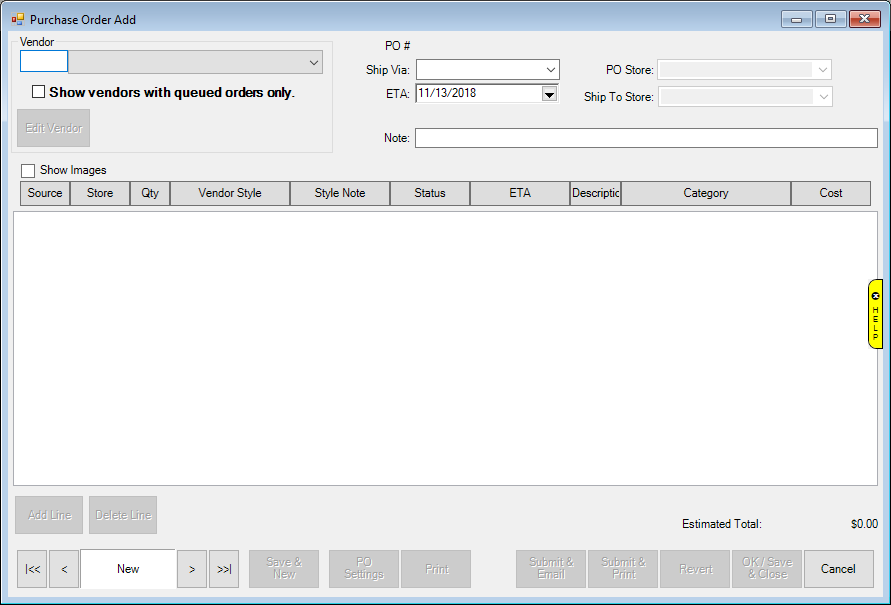The image size is (891, 605).
Task: Click into the Note text field
Action: click(646, 138)
